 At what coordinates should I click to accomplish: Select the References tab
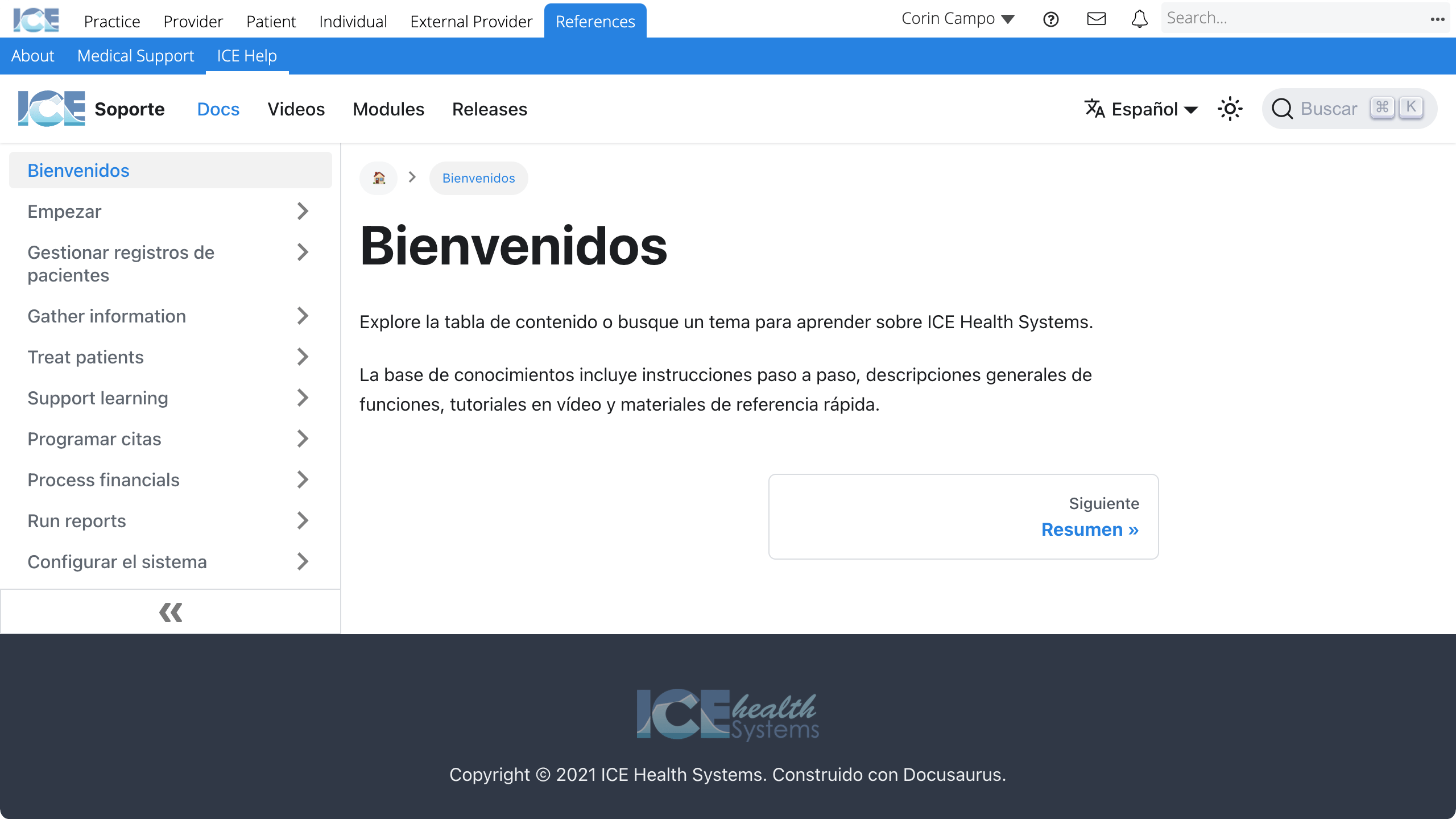click(595, 22)
